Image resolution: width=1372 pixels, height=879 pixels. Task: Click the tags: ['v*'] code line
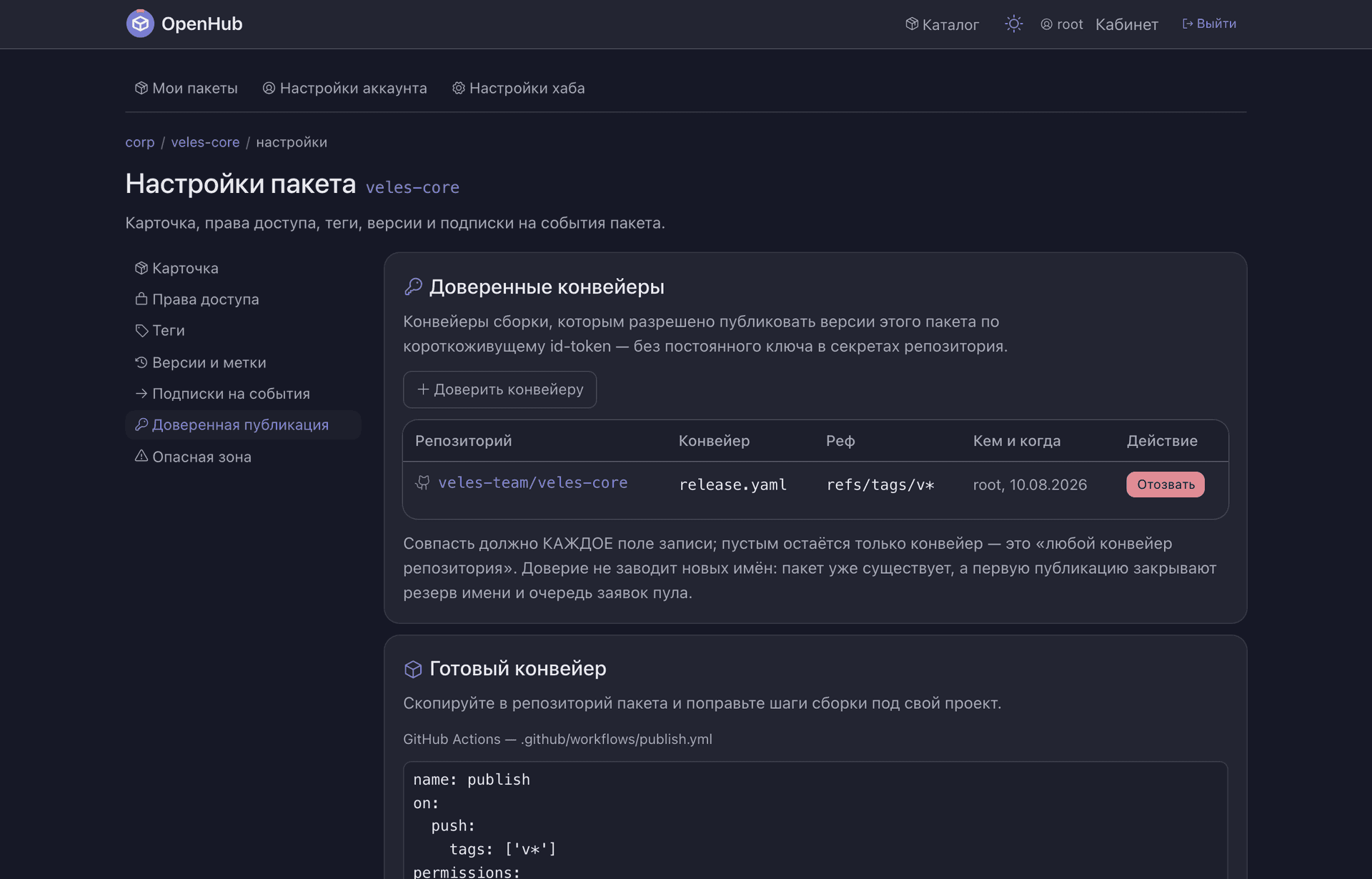[503, 849]
